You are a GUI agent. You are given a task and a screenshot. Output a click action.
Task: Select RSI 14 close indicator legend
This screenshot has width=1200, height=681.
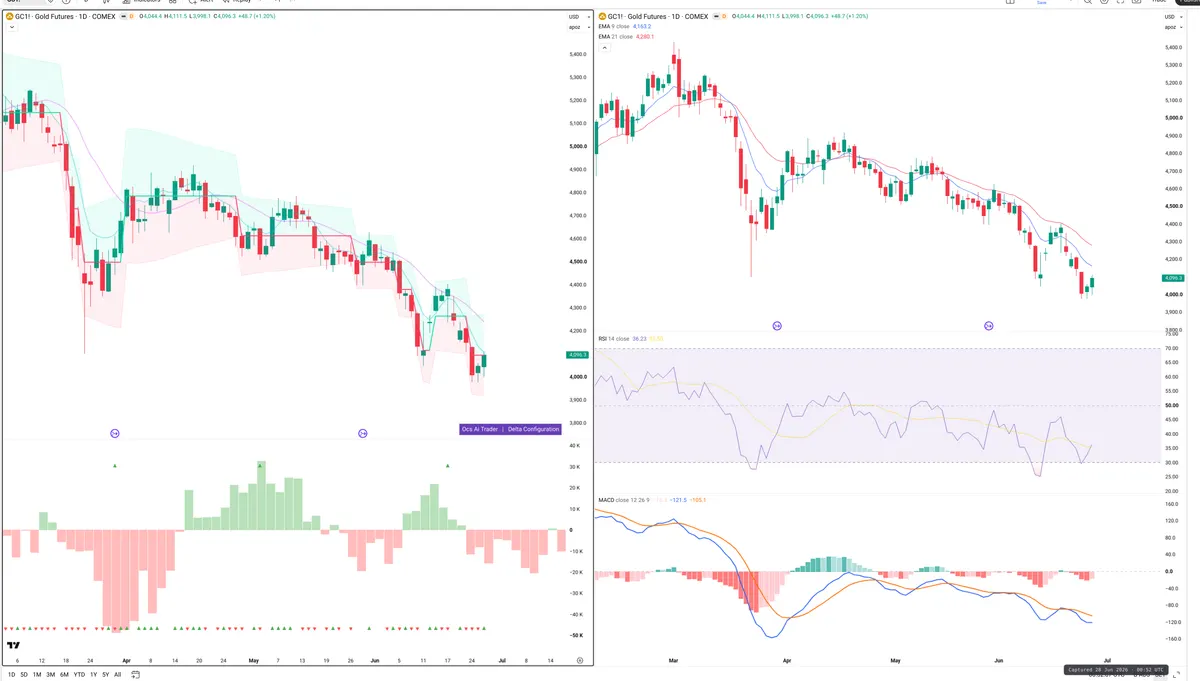614,339
